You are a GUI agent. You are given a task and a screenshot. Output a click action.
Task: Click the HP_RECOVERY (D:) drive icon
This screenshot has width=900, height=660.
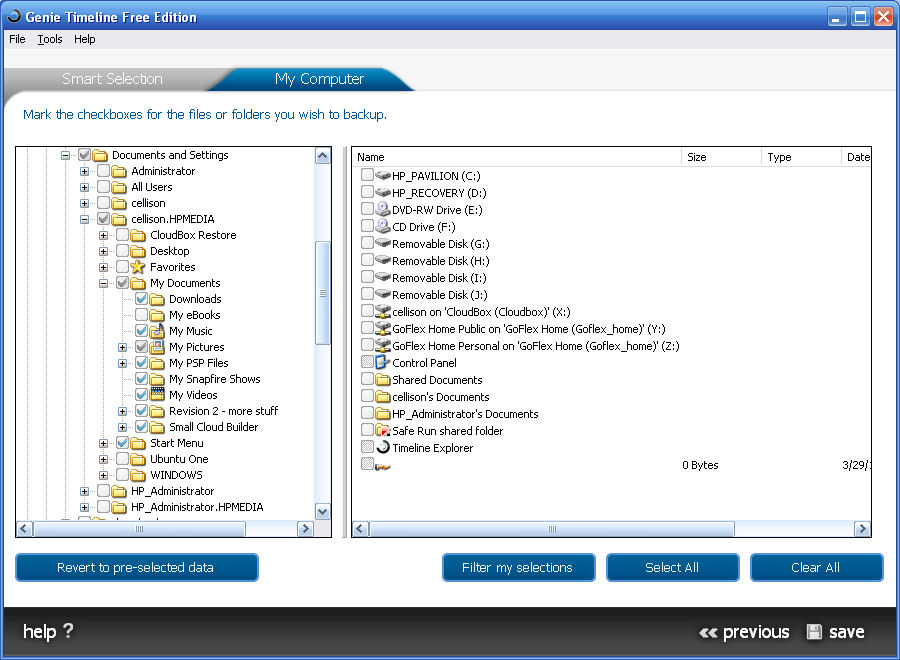(x=383, y=192)
